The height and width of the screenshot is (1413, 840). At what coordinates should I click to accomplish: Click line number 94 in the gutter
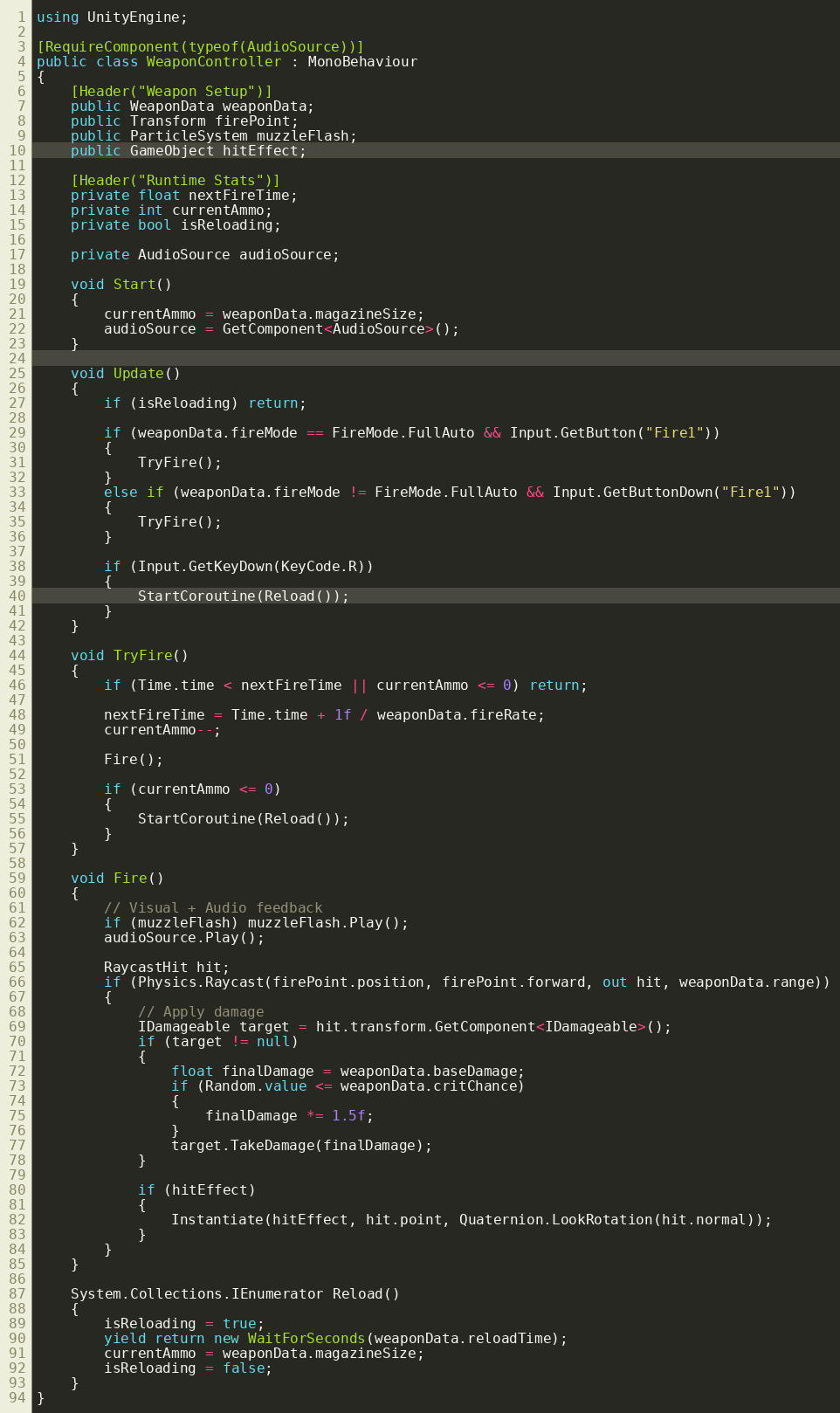click(17, 1398)
